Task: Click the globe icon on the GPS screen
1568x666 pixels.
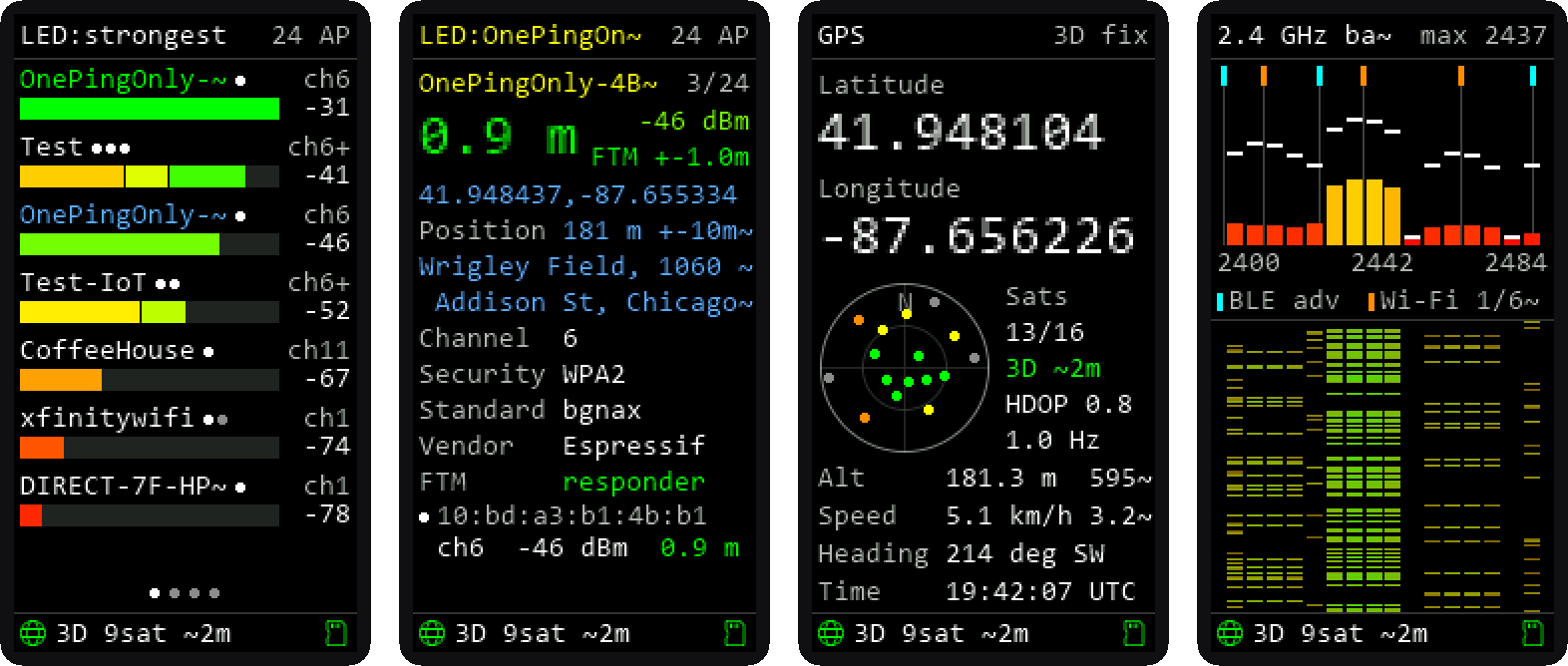Action: pos(831,633)
